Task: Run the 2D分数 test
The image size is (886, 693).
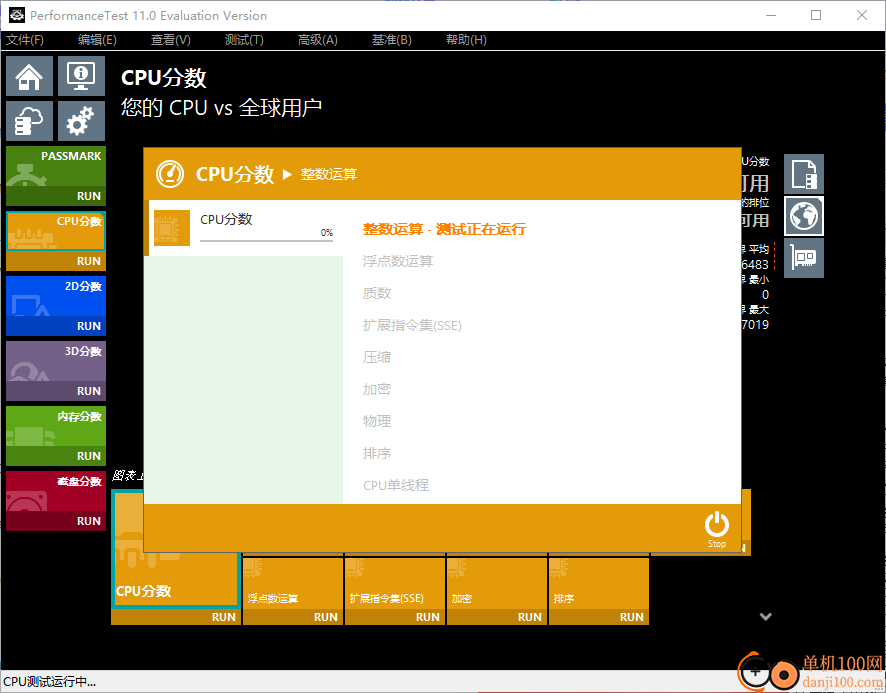Action: coord(56,326)
